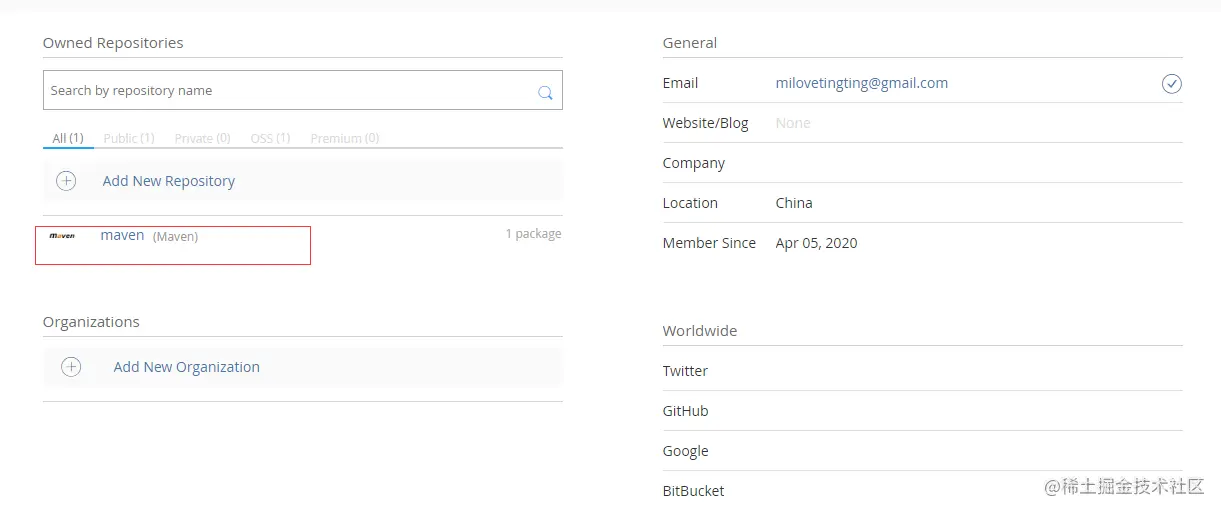1221x513 pixels.
Task: Click the GitHub row under Worldwide
Action: [x=922, y=411]
